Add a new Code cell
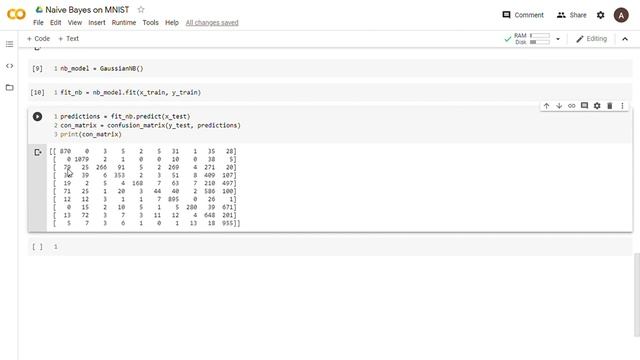 [38, 39]
